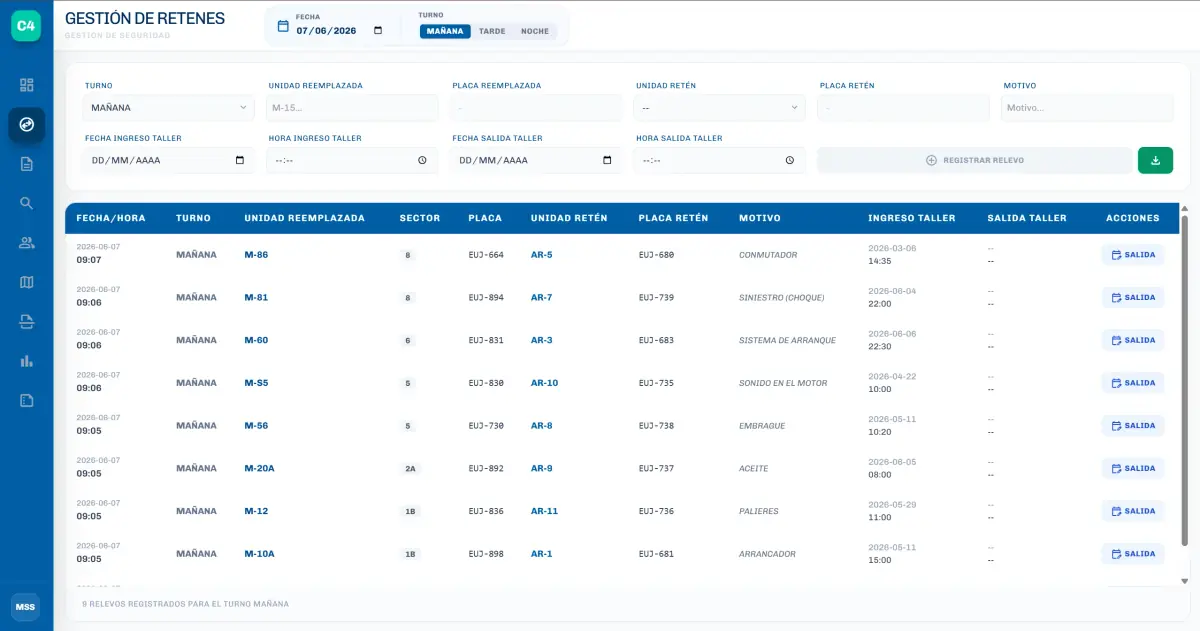This screenshot has width=1200, height=631.
Task: Click the table's vertical scrollbar
Action: pos(1185,380)
